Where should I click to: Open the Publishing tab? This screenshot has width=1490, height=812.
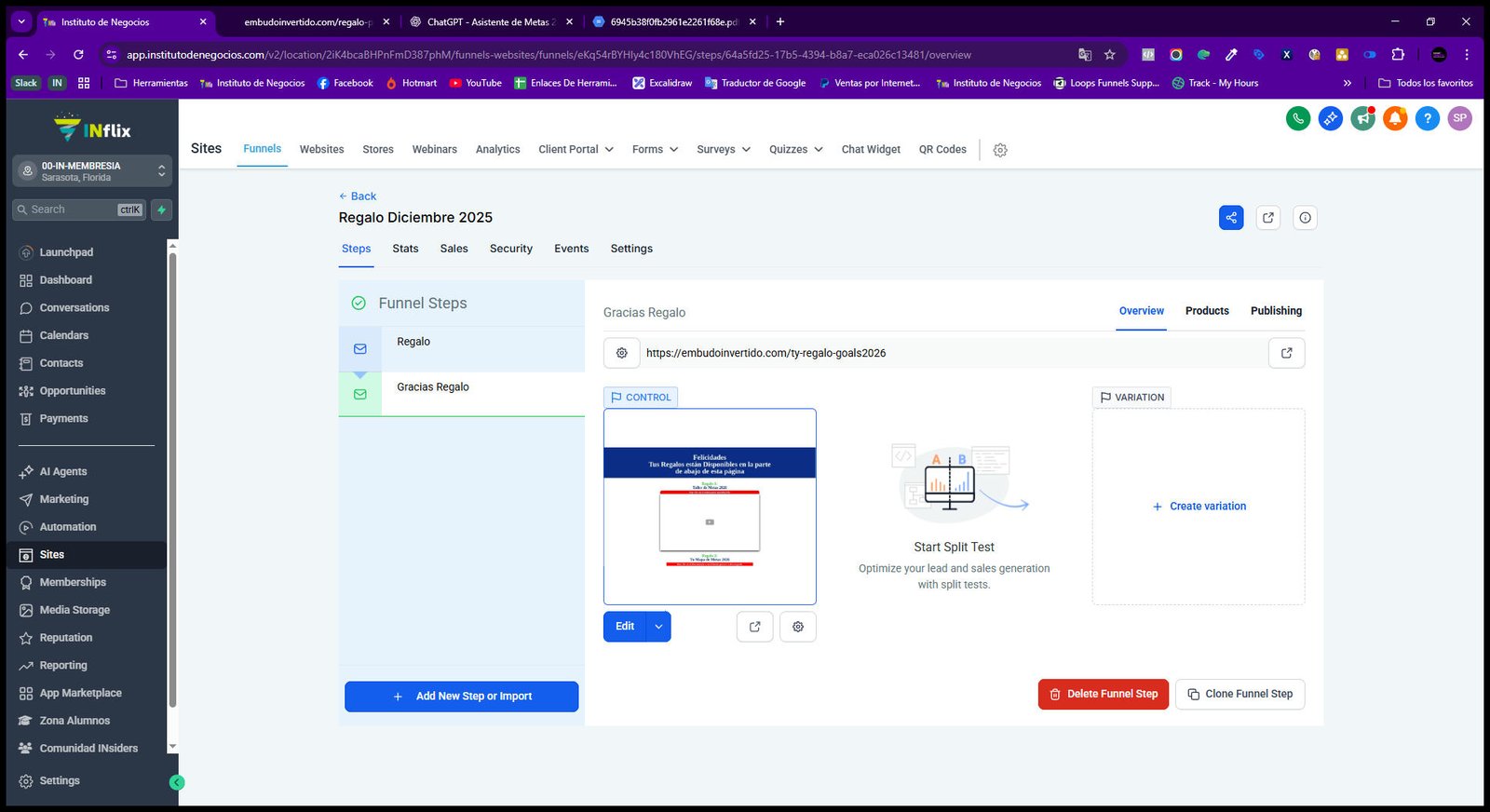[1276, 311]
